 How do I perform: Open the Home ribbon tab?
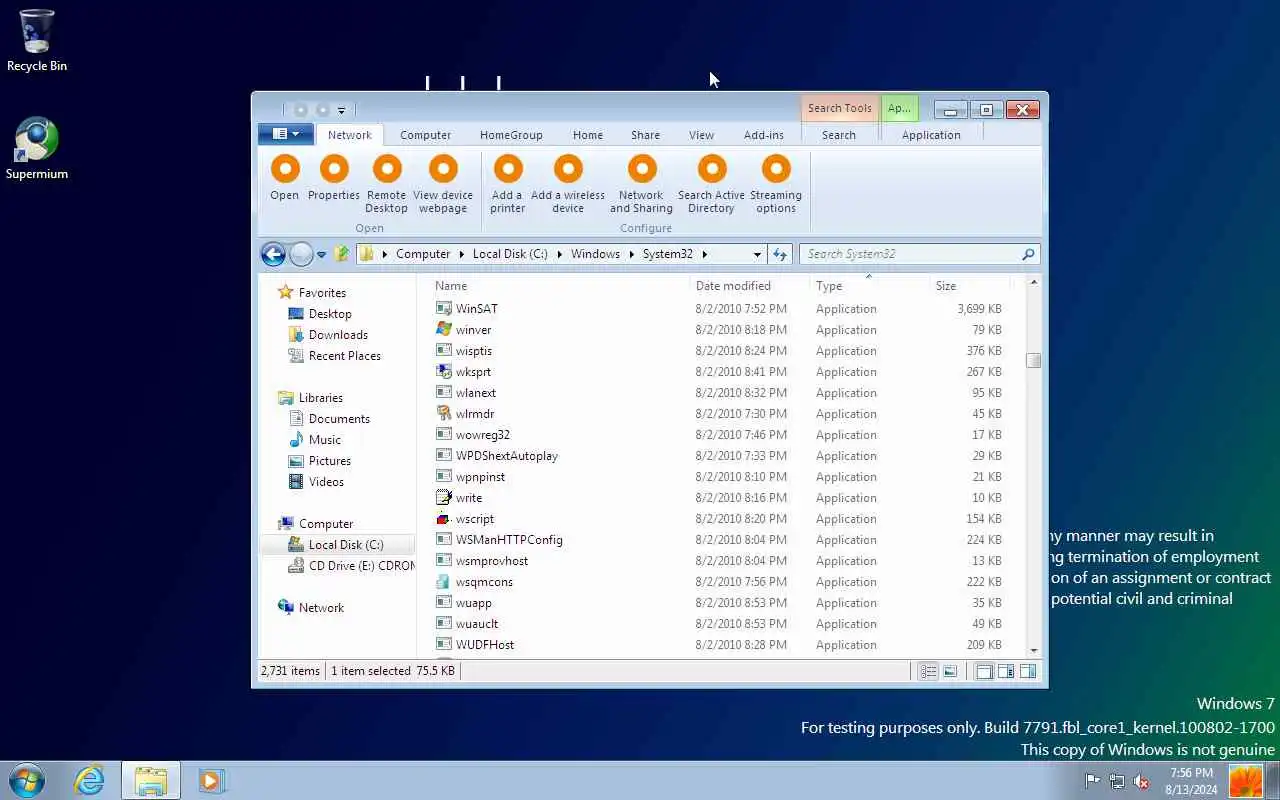pos(588,135)
